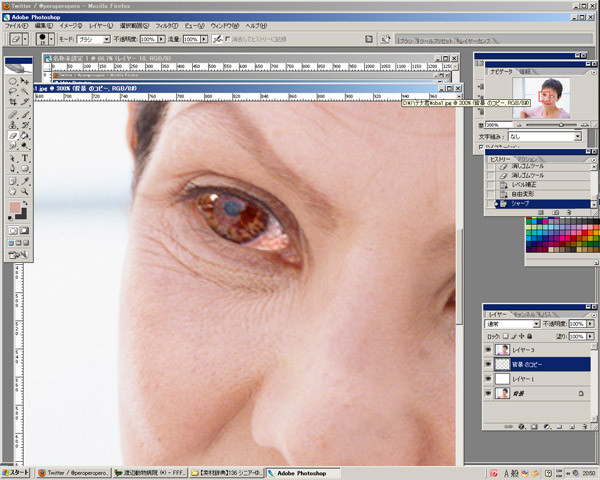Toggle airbrush option in options bar
The width and height of the screenshot is (600, 480).
(x=217, y=39)
